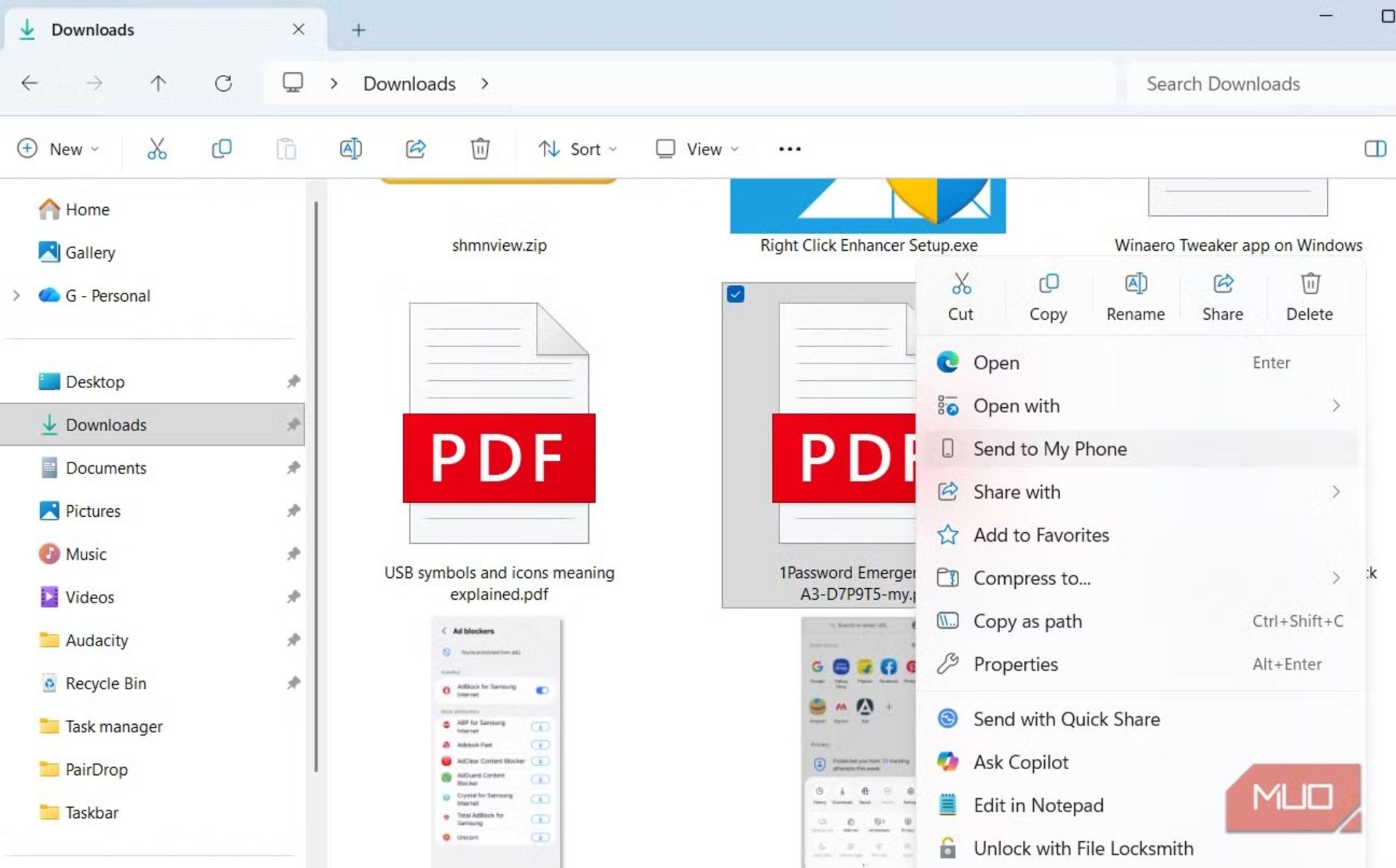Expand the G - Personal tree node
The height and width of the screenshot is (868, 1396).
point(16,296)
